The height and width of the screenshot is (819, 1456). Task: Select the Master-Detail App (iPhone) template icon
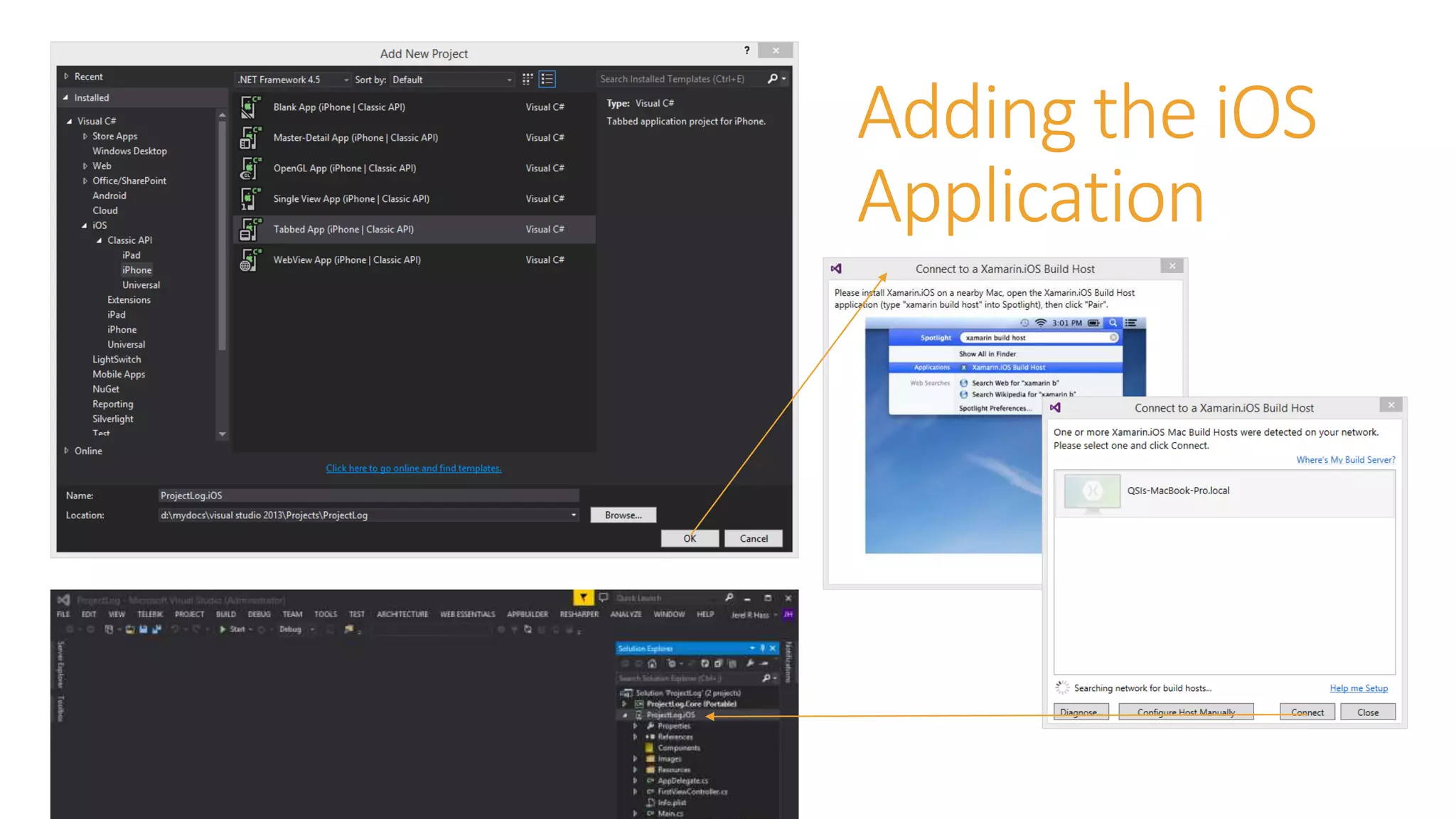coord(250,138)
